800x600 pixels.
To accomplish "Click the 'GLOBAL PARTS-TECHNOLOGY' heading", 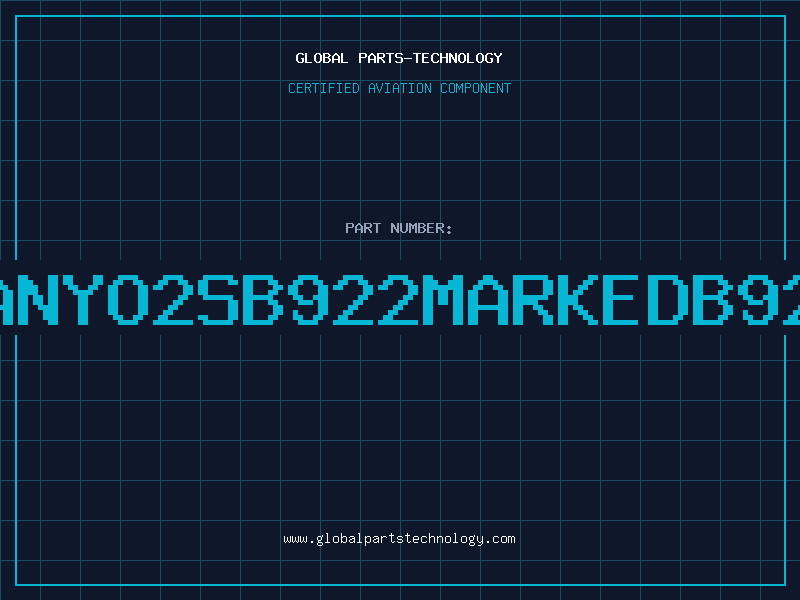I will pos(399,58).
